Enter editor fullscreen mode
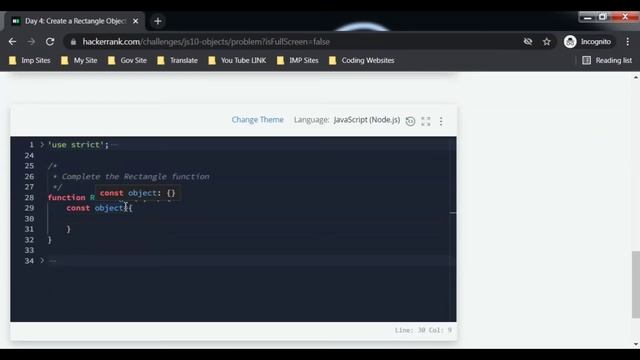 (x=426, y=121)
